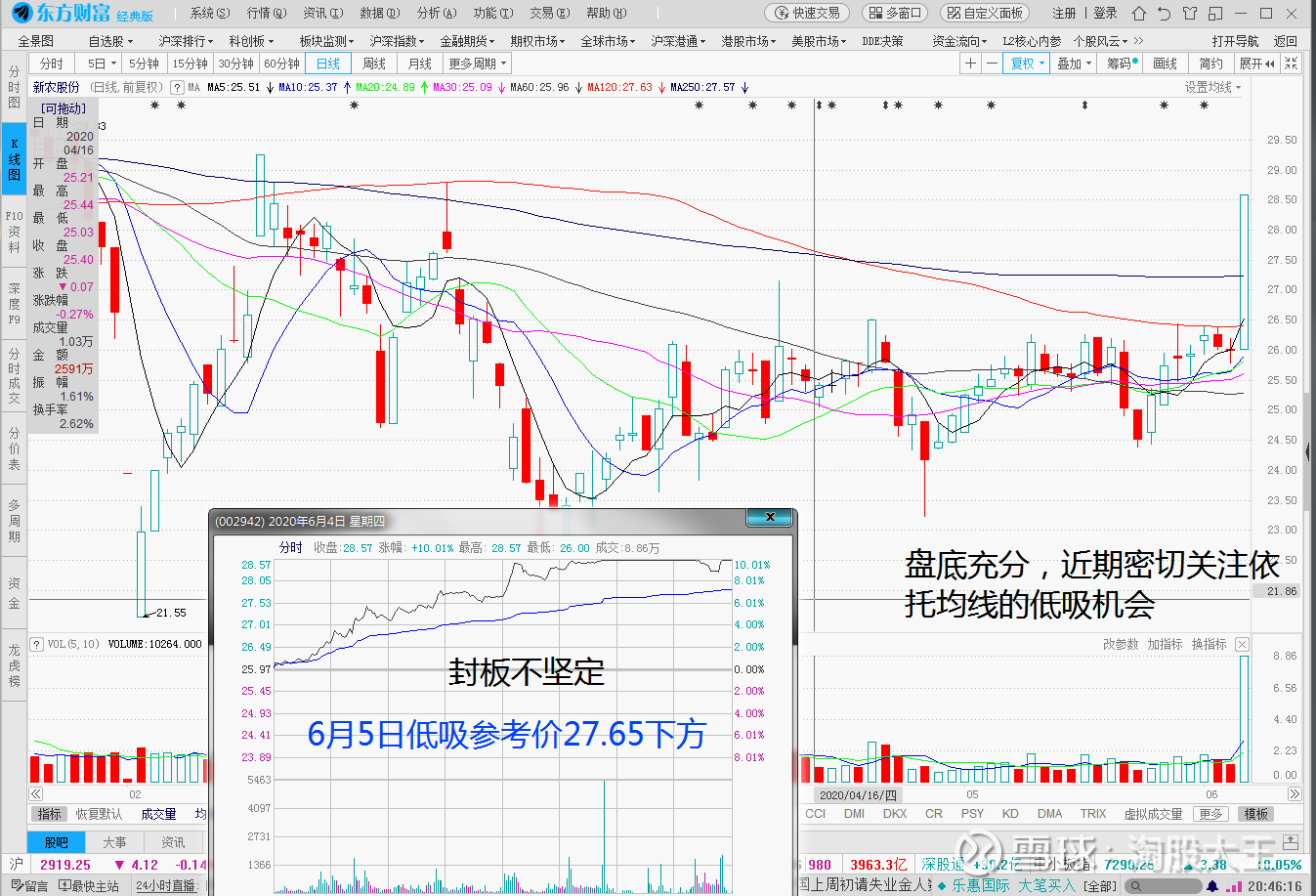Select the CCI indicator
Screen dimensions: 1316x896
pyautogui.click(x=815, y=814)
